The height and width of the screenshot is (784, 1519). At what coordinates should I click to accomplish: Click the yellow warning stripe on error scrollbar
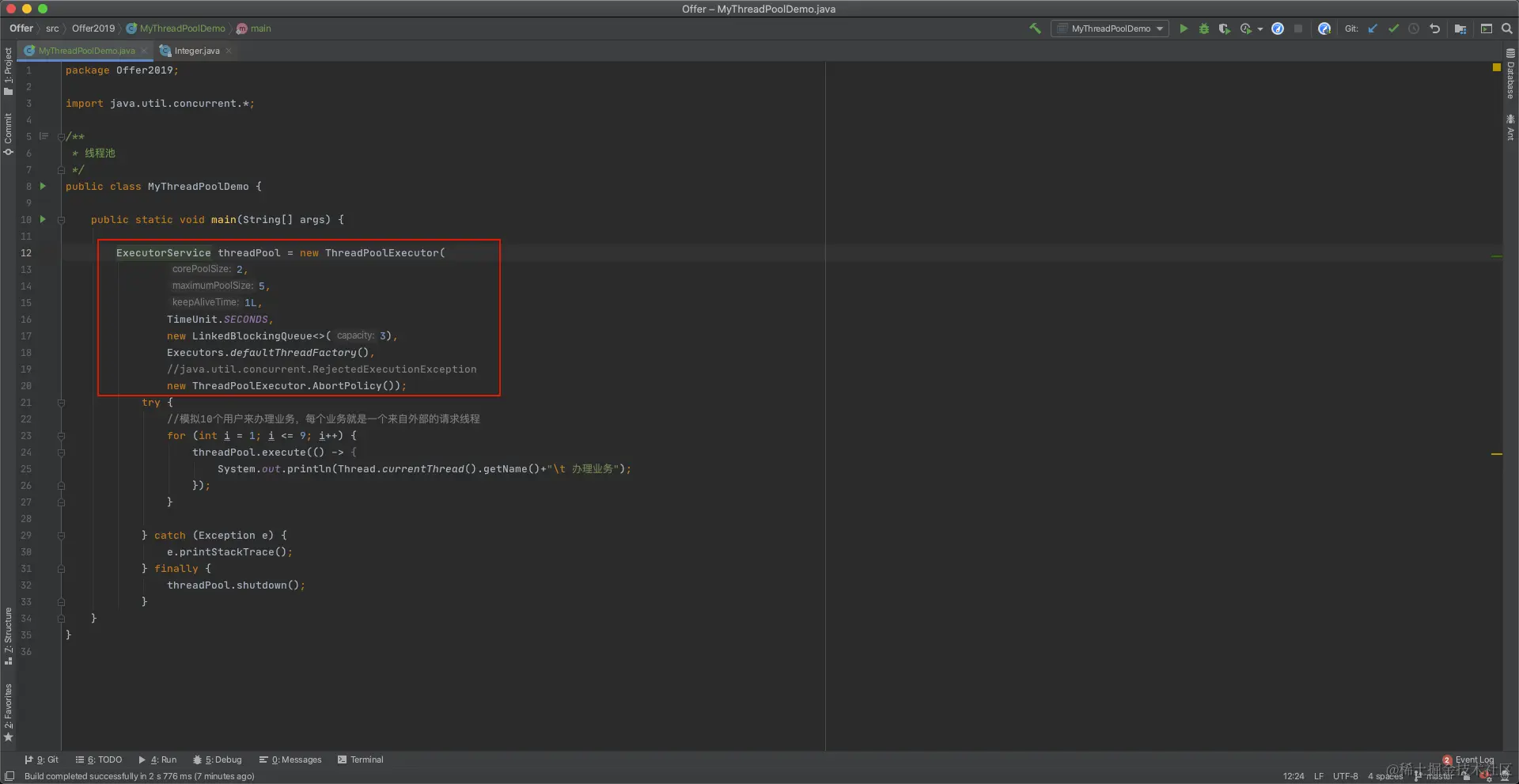(x=1496, y=454)
